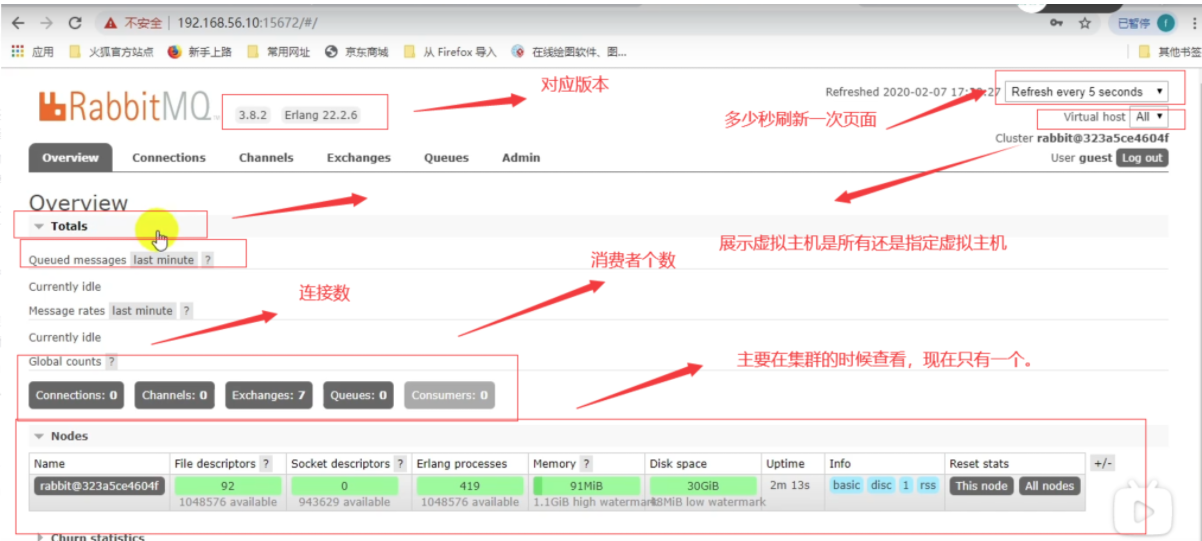
Task: Bookmark this page with the star icon
Action: click(x=1085, y=23)
